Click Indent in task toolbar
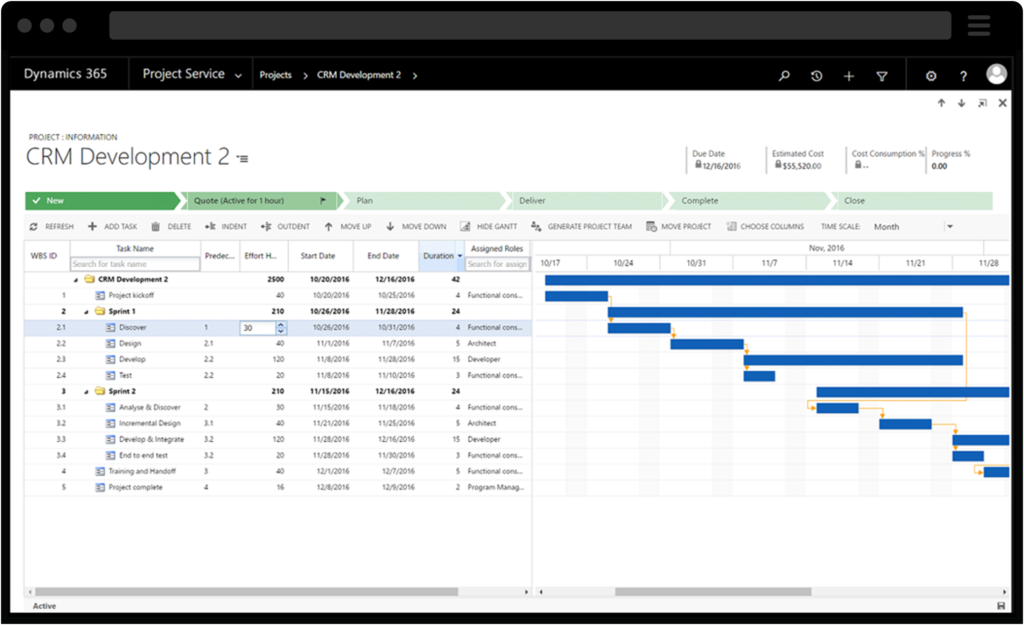This screenshot has height=625, width=1024. tap(226, 227)
